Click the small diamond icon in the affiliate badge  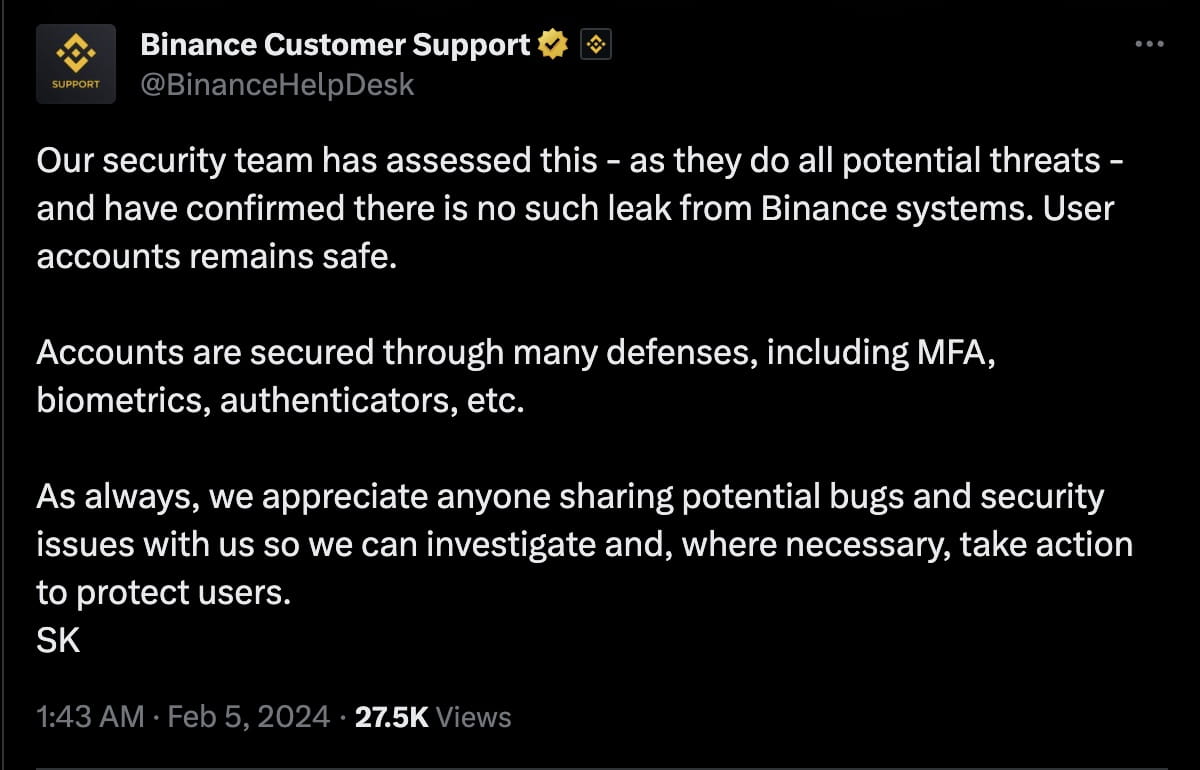[x=595, y=44]
